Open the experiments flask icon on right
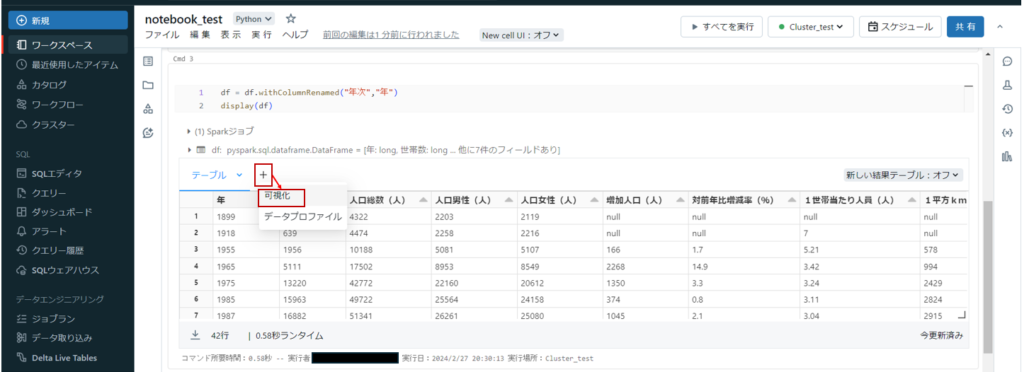This screenshot has width=1024, height=372. [1006, 85]
